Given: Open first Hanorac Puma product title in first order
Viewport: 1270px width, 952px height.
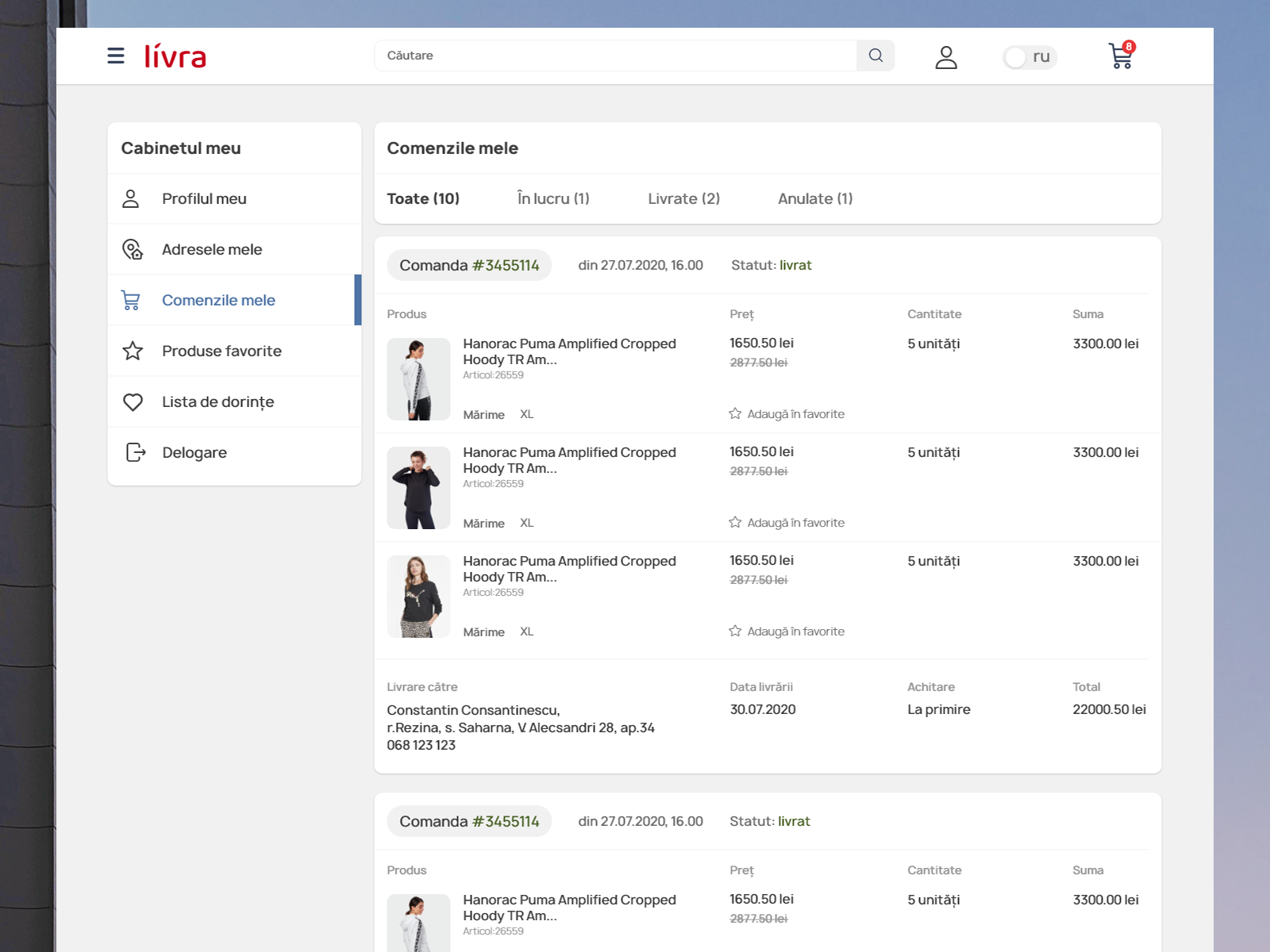Looking at the screenshot, I should pyautogui.click(x=569, y=351).
